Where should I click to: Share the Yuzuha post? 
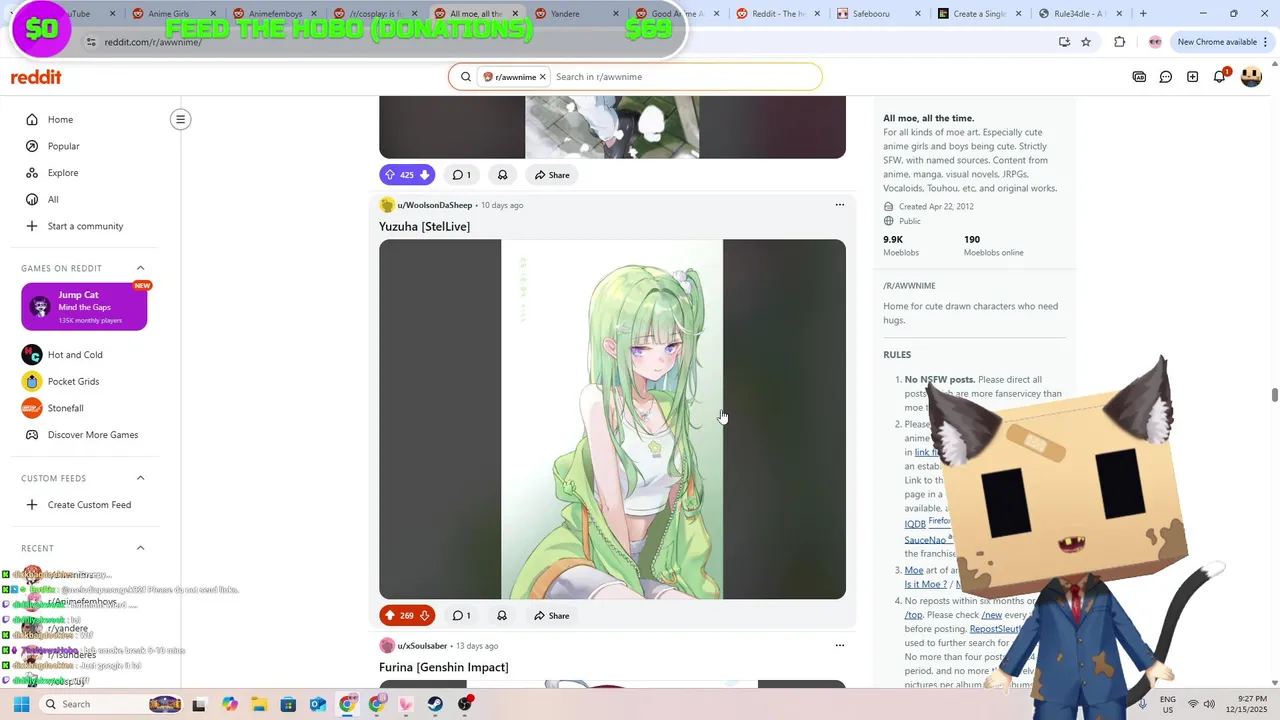click(551, 615)
